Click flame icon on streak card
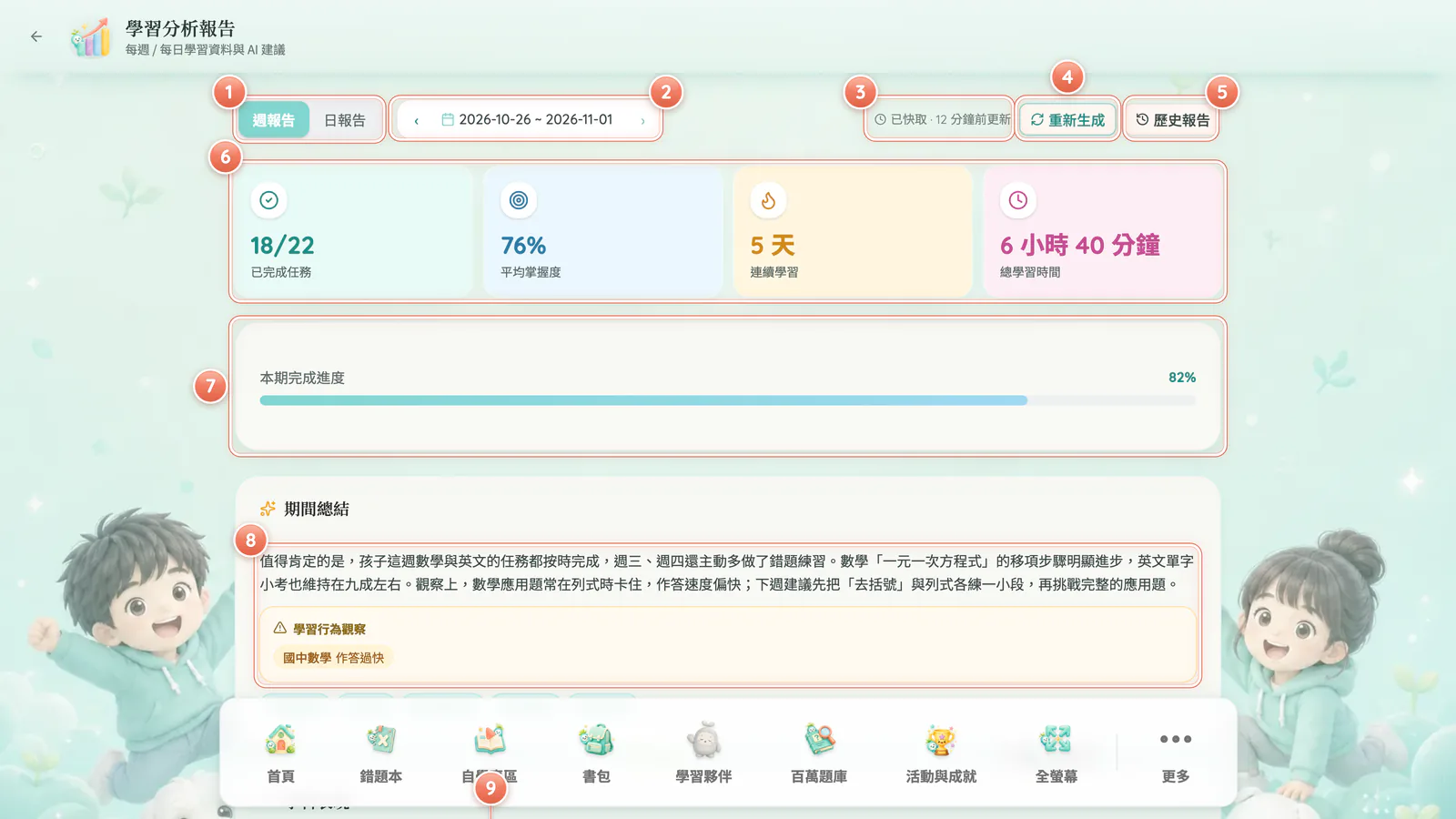Image resolution: width=1456 pixels, height=819 pixels. (x=768, y=200)
